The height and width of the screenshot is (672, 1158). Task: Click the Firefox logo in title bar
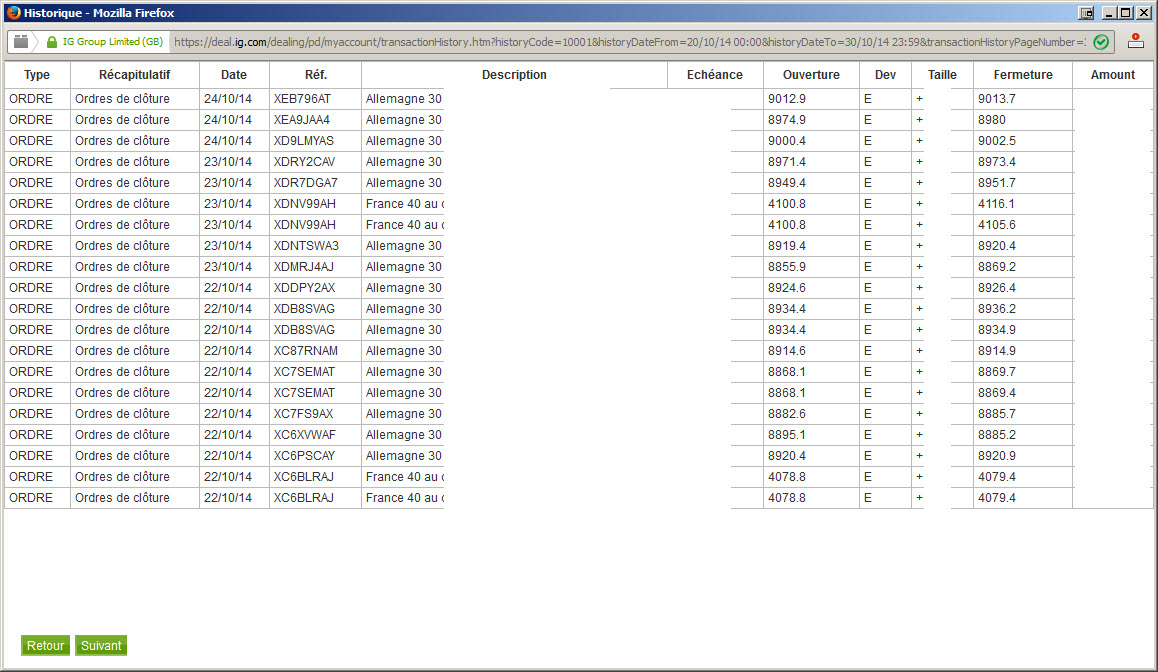13,13
